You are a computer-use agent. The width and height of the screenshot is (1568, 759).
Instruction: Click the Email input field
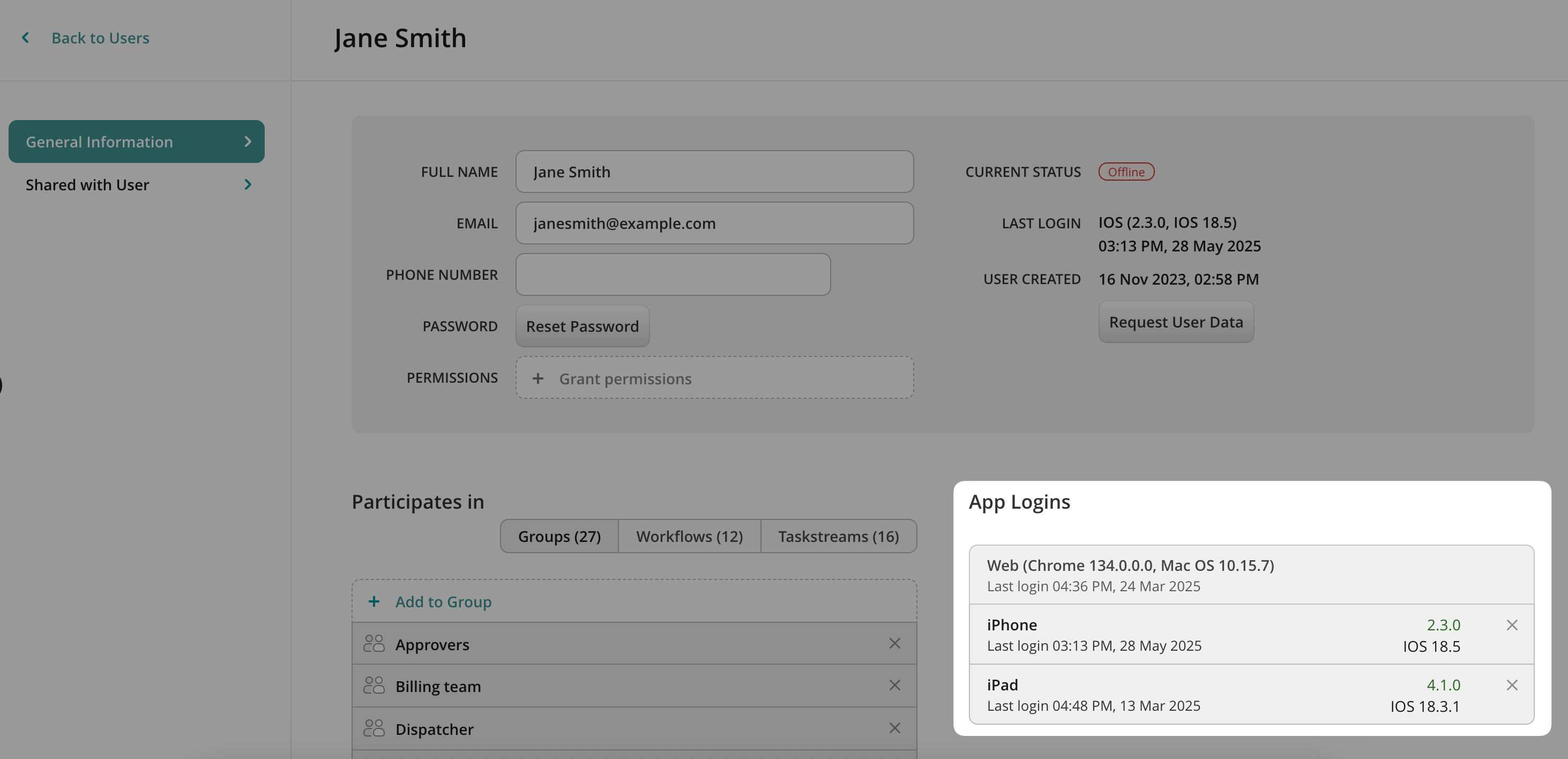coord(714,224)
